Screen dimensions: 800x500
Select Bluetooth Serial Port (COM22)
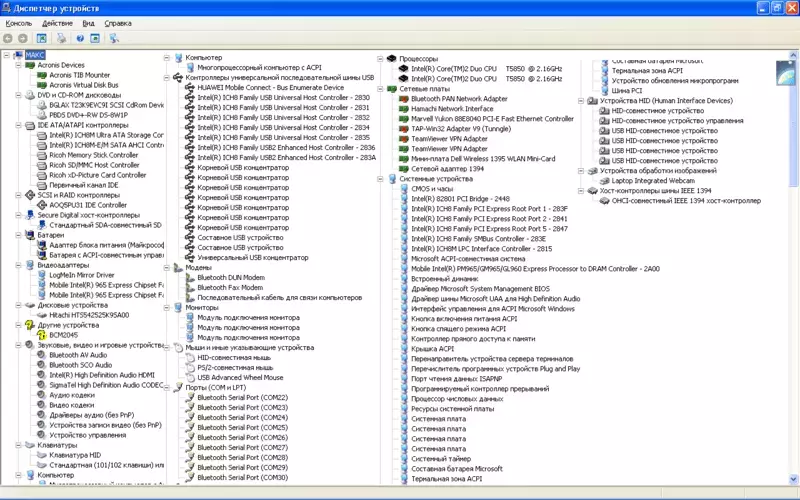(243, 397)
